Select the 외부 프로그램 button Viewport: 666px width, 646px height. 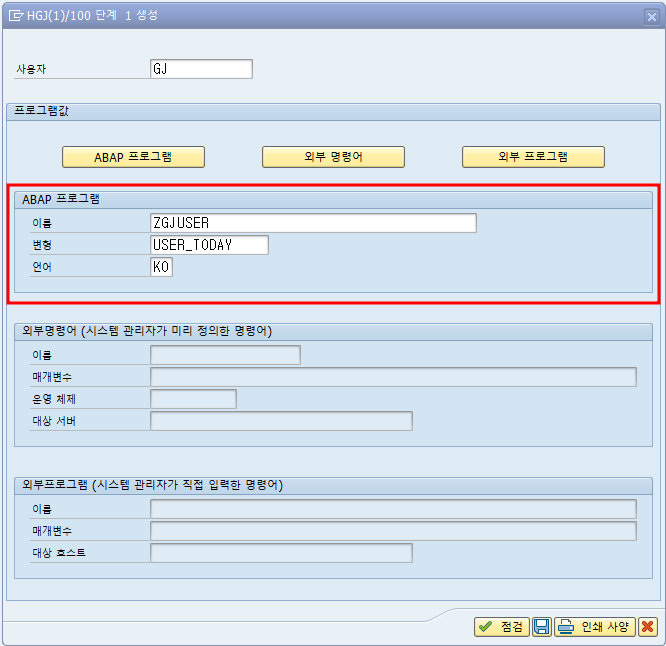533,157
